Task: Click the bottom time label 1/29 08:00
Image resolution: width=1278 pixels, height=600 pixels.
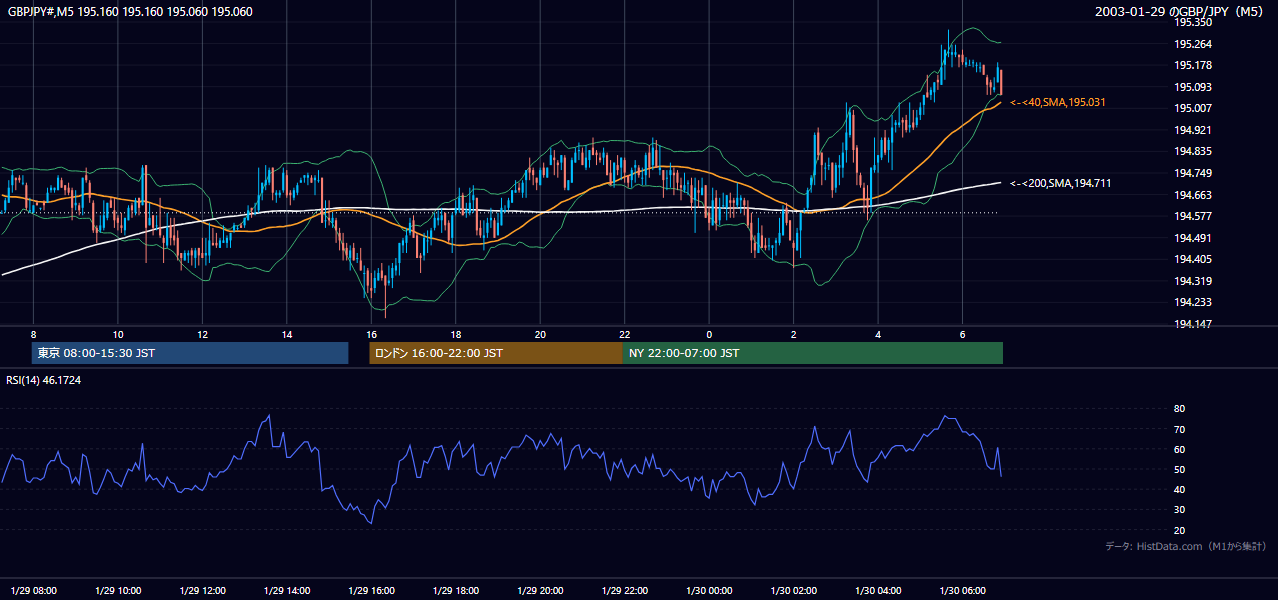Action: (x=34, y=590)
